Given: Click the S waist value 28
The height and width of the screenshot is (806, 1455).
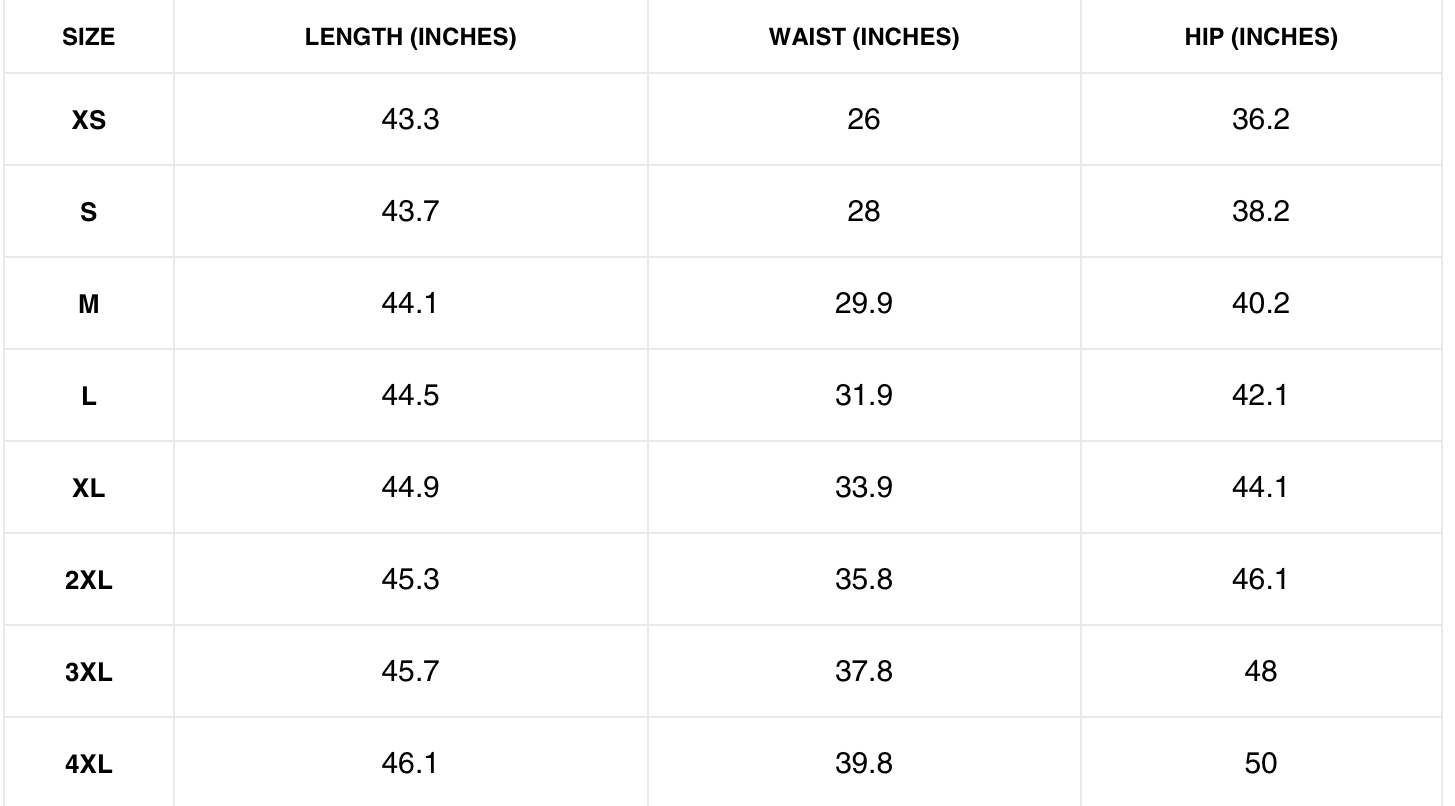Looking at the screenshot, I should coord(863,212).
